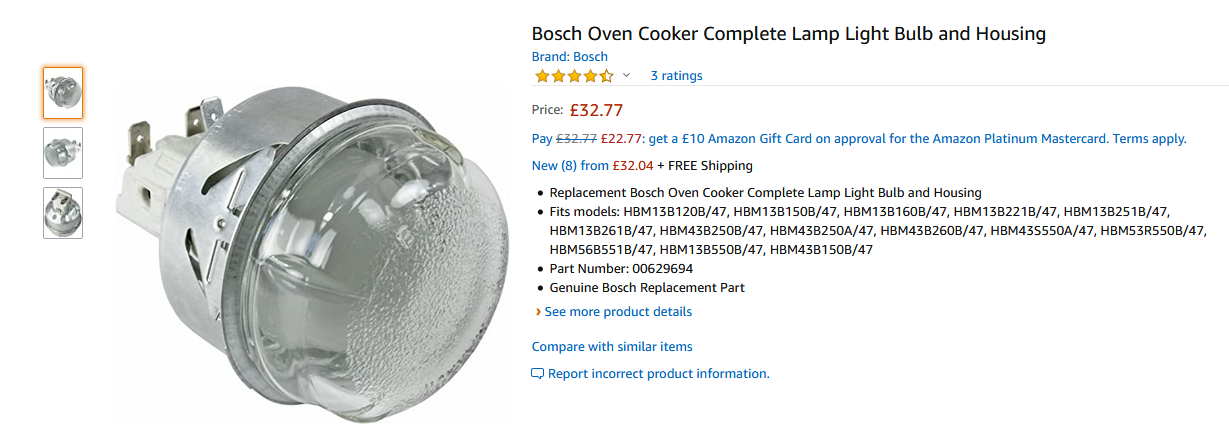Open the Brand: Bosch link
Image resolution: width=1229 pixels, height=436 pixels.
pyautogui.click(x=569, y=57)
